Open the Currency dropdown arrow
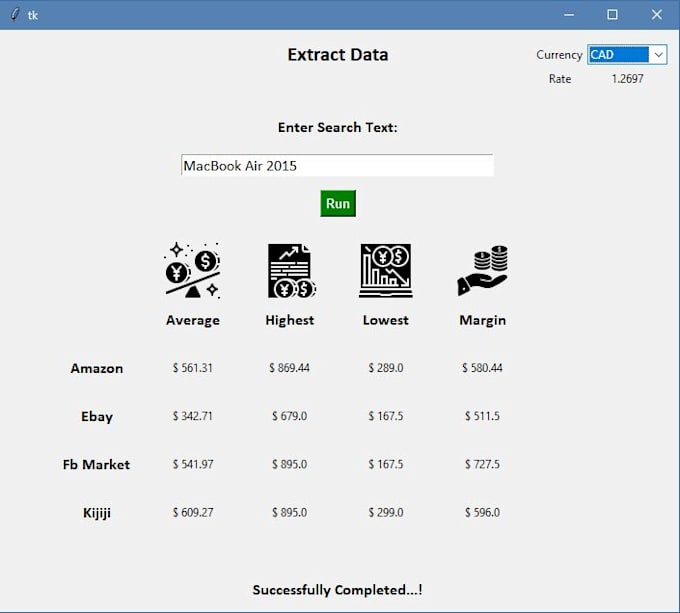The width and height of the screenshot is (680, 613). coord(658,55)
